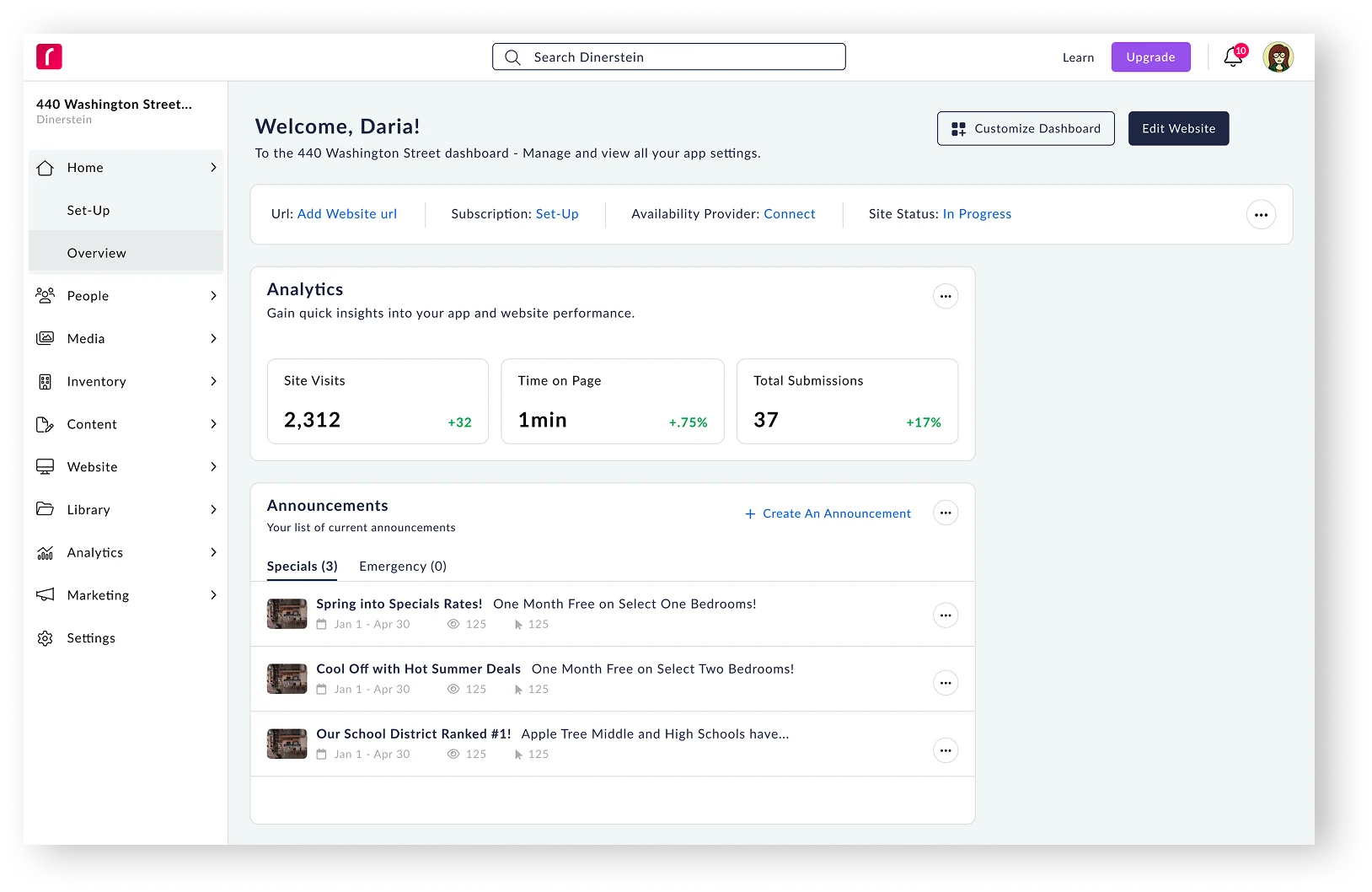Viewport: 1372px width, 892px height.
Task: Click the Site Visits analytics card
Action: tap(378, 401)
